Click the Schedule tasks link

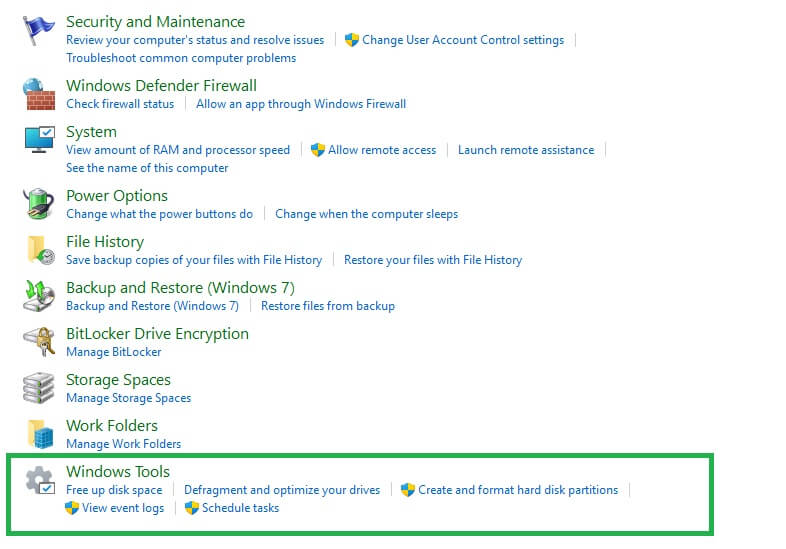pyautogui.click(x=240, y=508)
